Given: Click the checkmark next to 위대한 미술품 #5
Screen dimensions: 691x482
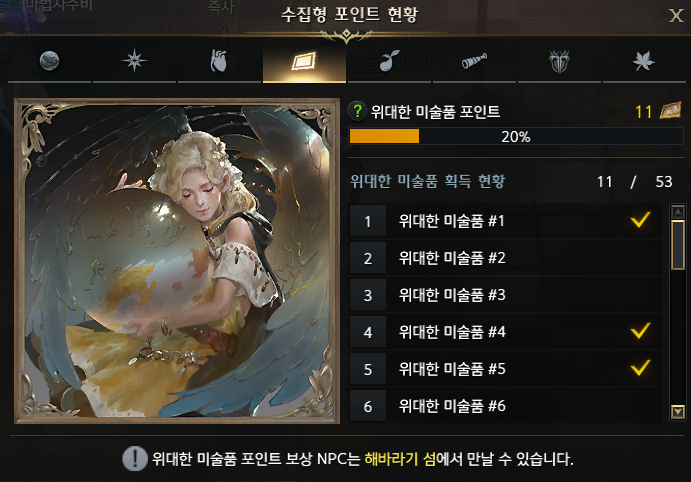Looking at the screenshot, I should pos(640,367).
